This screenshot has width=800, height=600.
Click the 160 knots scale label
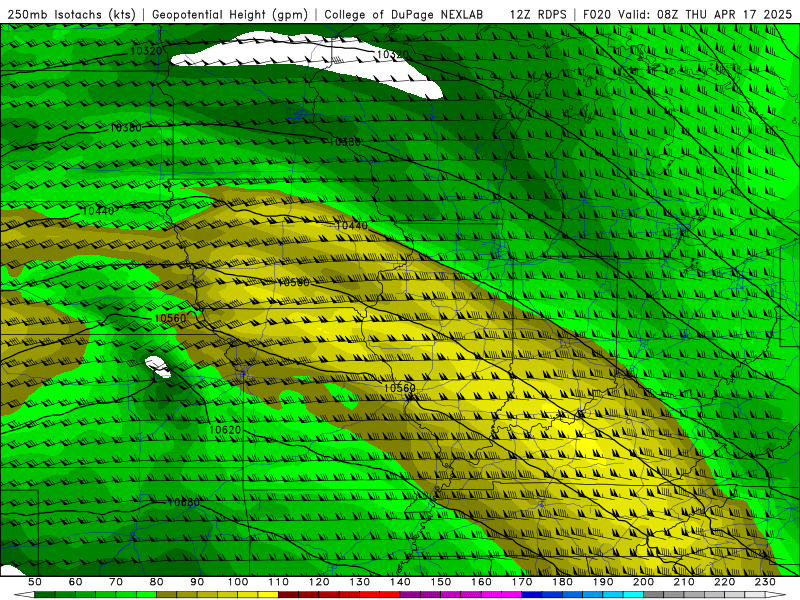(x=481, y=582)
